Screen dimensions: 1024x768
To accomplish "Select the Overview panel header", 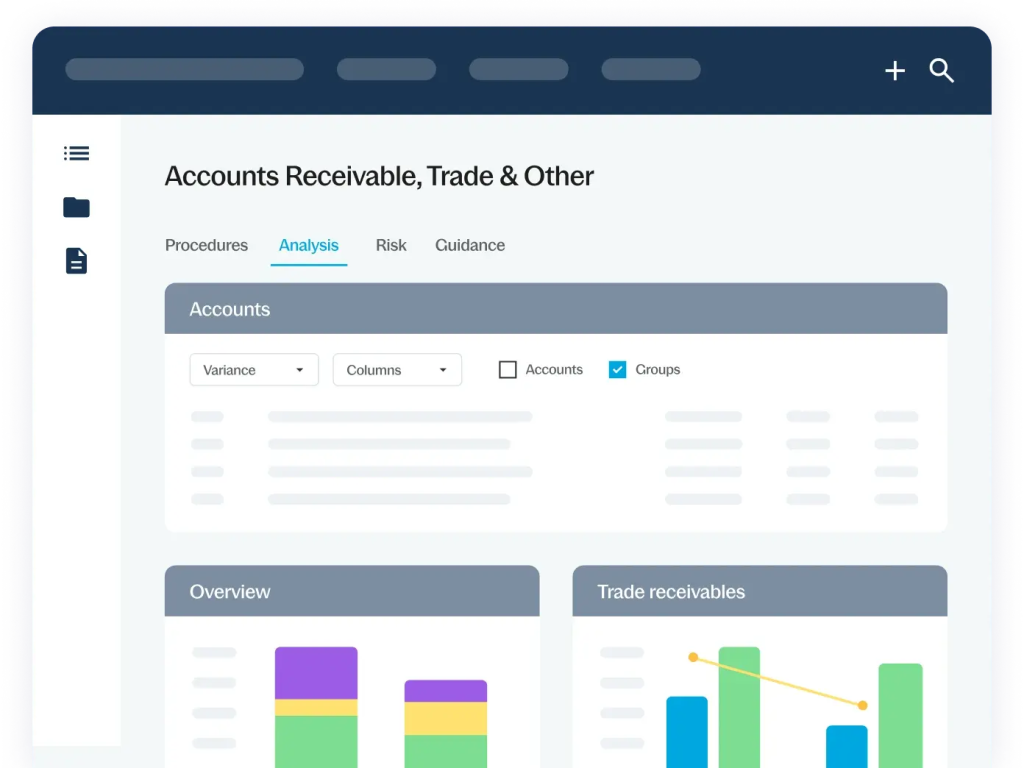I will coord(351,591).
